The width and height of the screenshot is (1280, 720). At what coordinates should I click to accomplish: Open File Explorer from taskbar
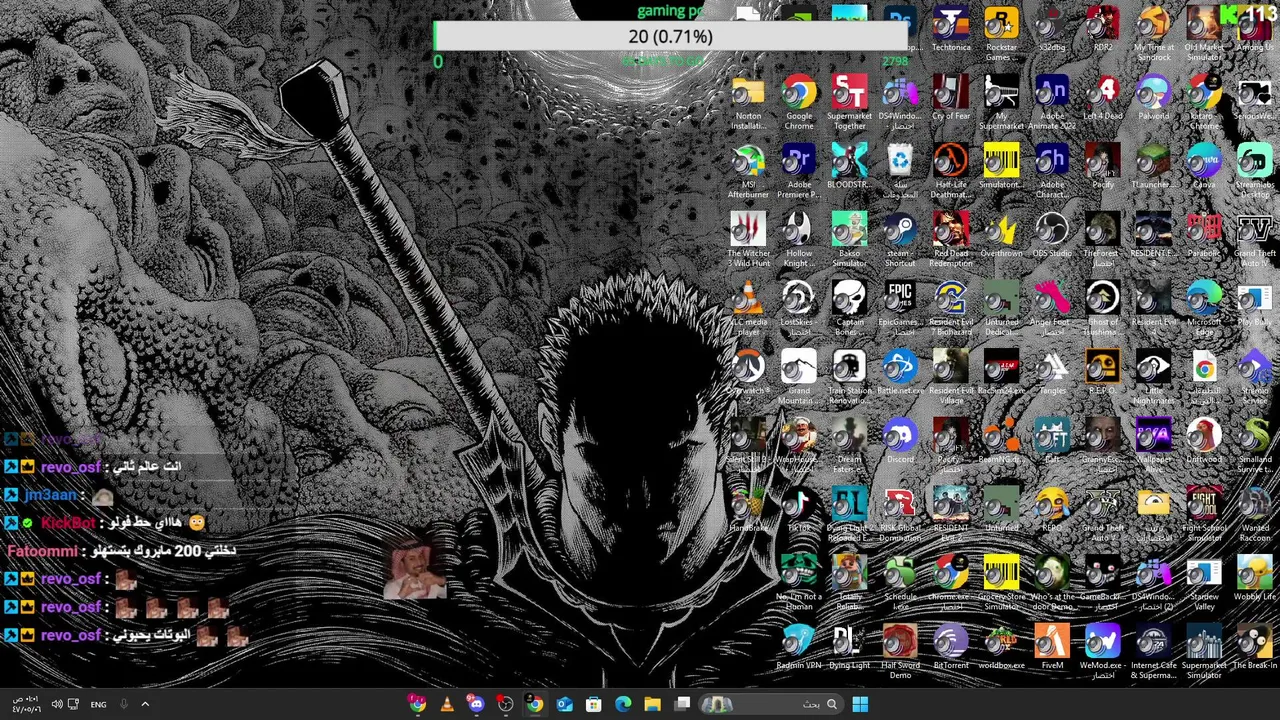(652, 704)
